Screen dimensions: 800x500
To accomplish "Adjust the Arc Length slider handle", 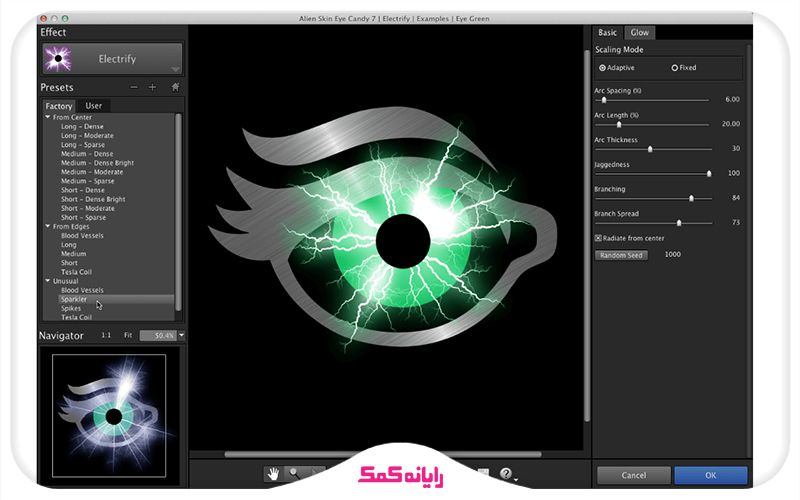I will (x=619, y=124).
